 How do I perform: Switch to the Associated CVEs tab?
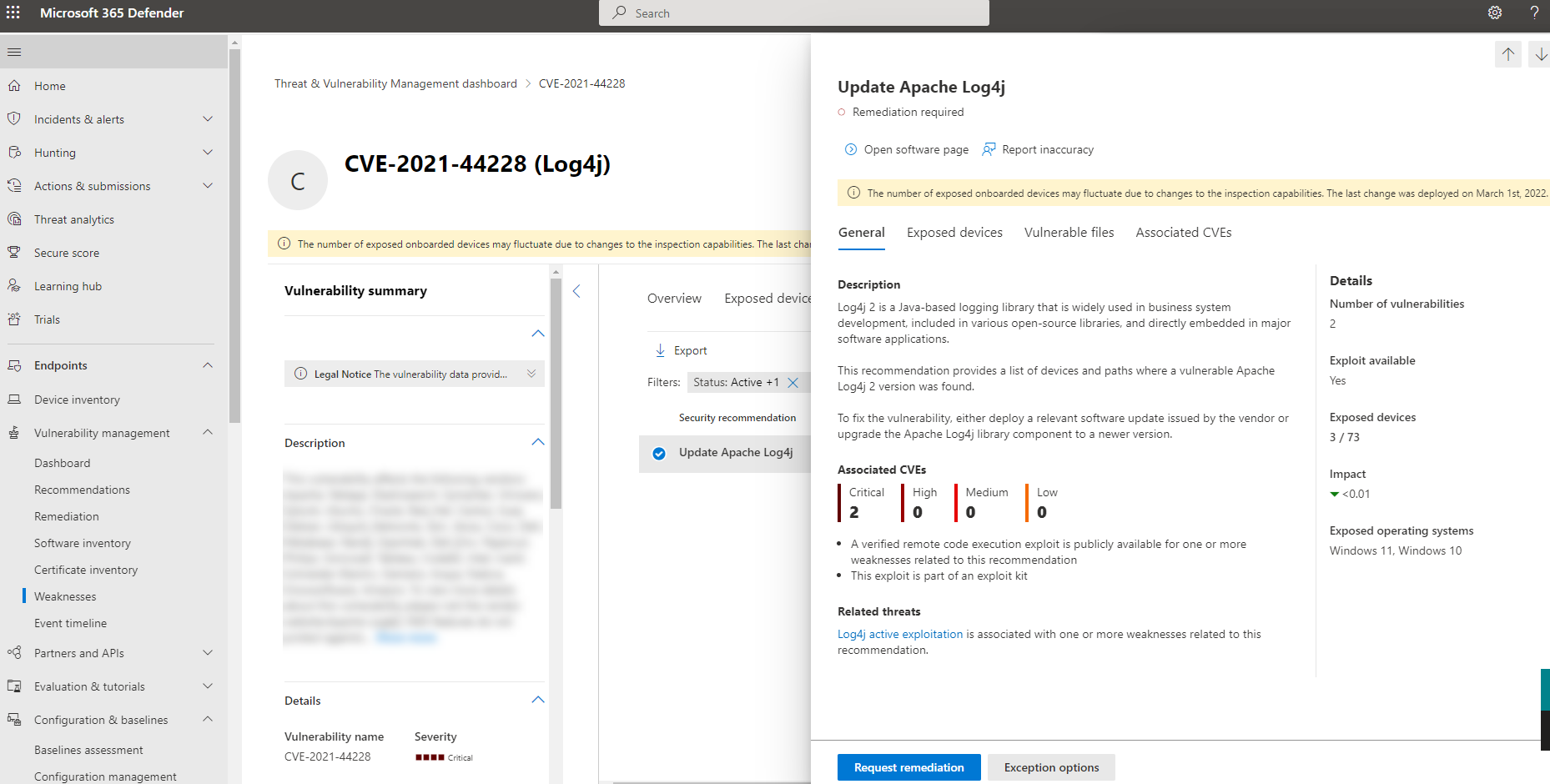1184,233
